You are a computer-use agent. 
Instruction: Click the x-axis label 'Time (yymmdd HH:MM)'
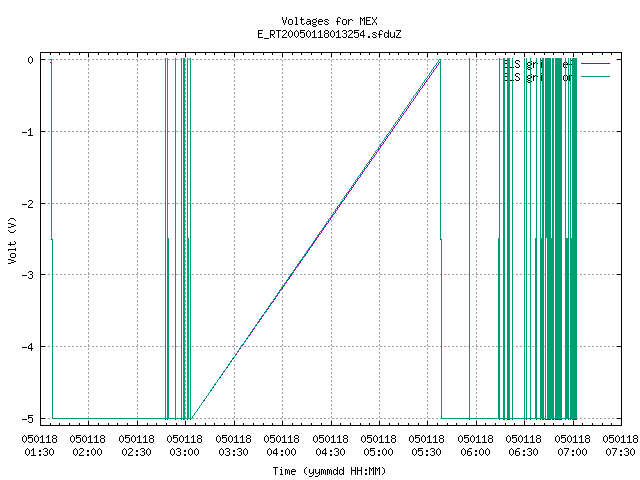coord(329,471)
